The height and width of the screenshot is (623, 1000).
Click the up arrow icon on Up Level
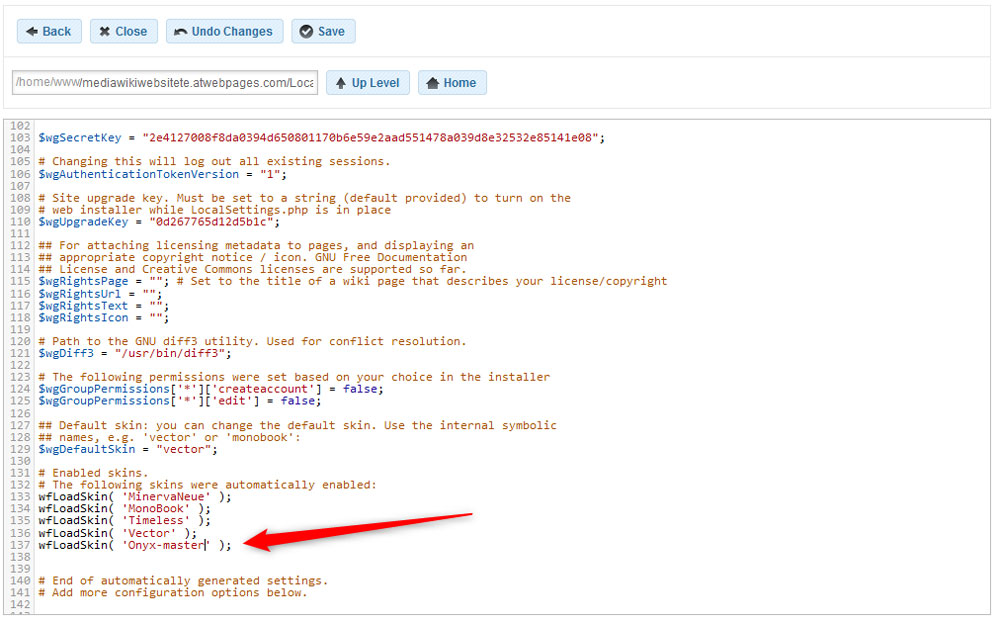[x=343, y=82]
